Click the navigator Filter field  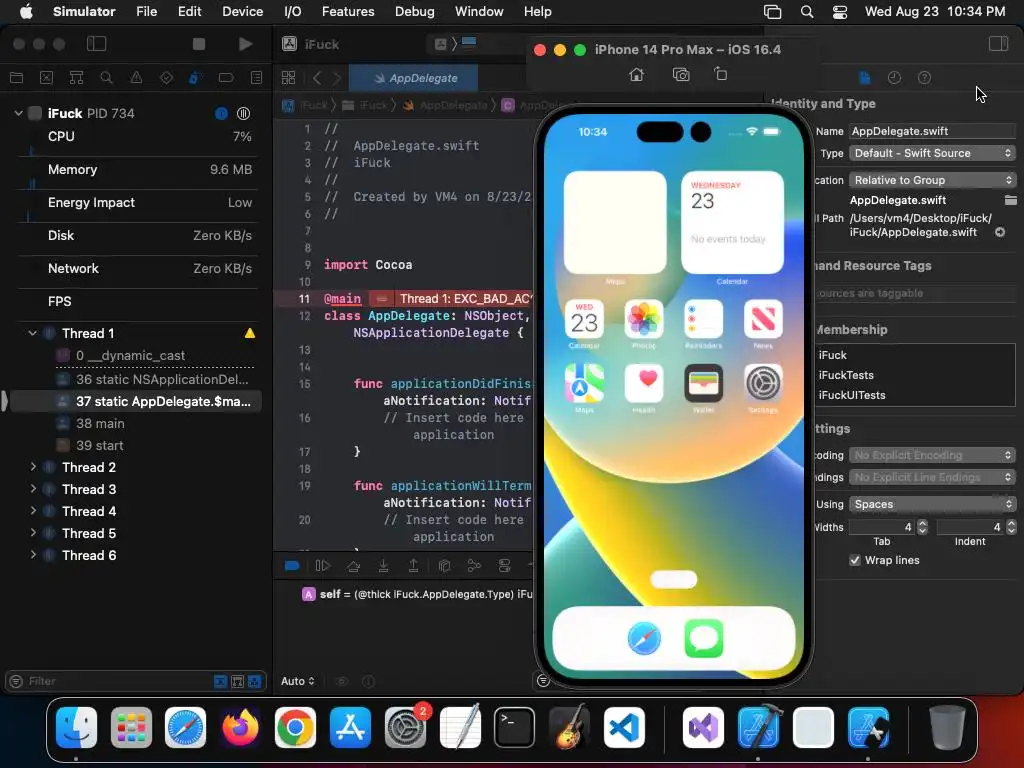(x=118, y=681)
